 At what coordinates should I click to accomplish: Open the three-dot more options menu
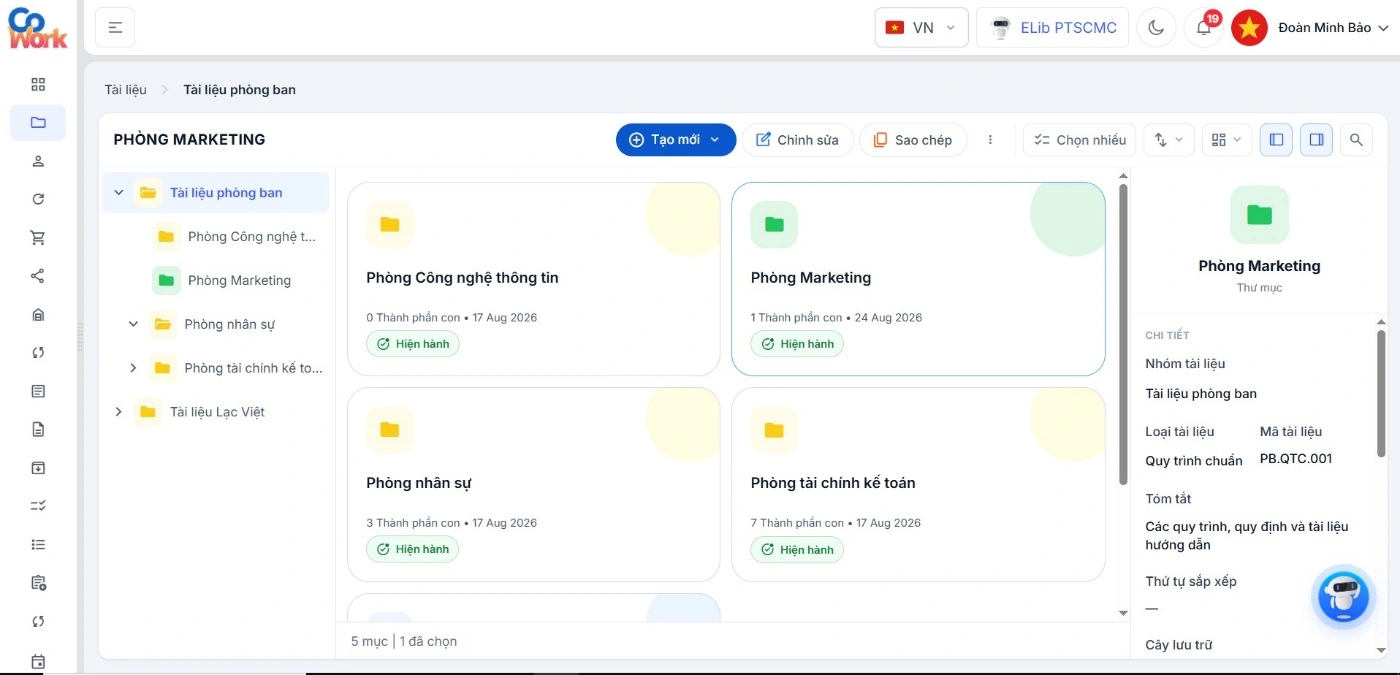tap(990, 140)
